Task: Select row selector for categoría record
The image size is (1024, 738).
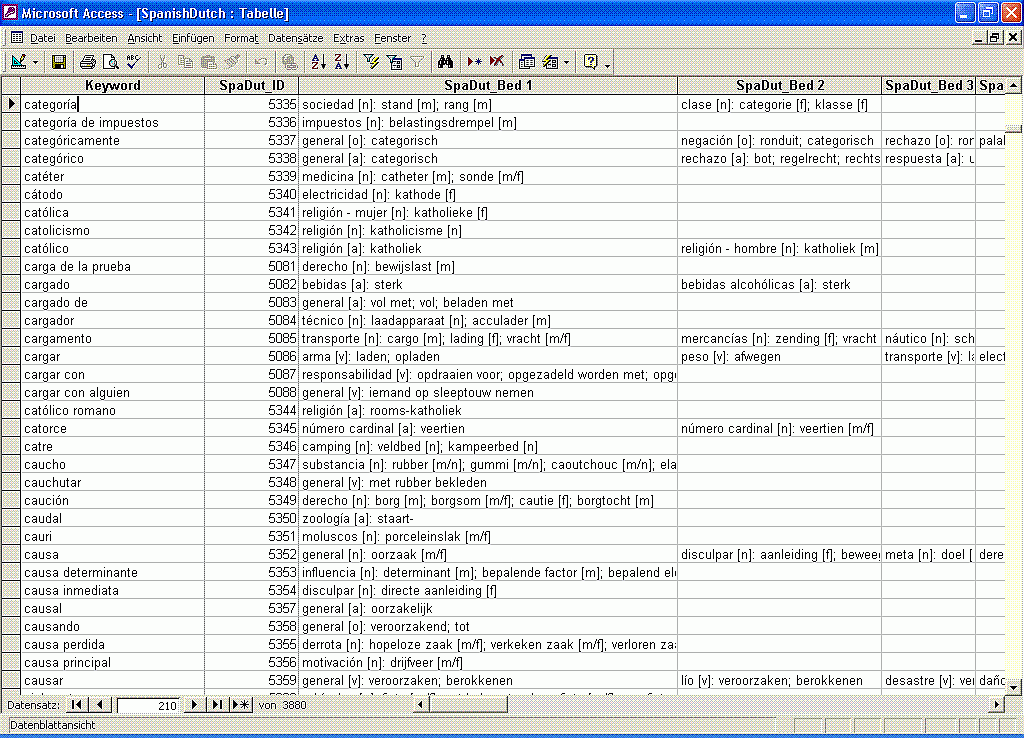Action: [11, 104]
